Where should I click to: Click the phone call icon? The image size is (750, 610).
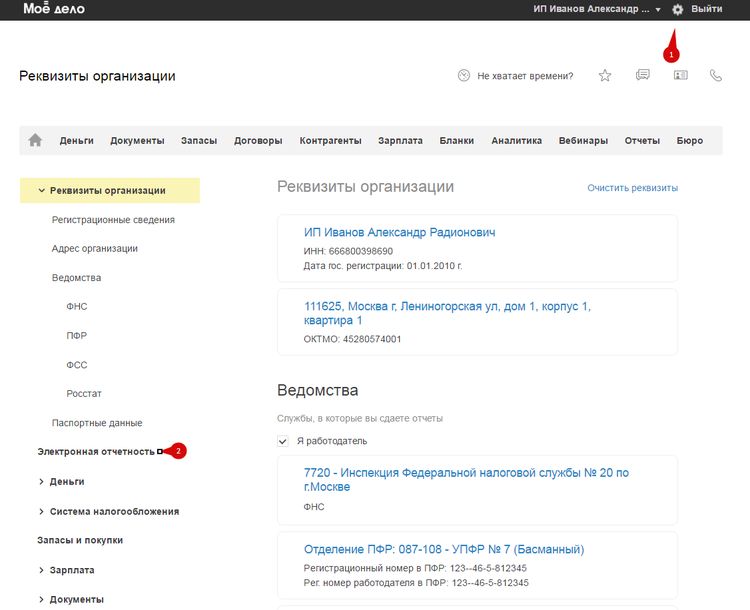tap(716, 75)
